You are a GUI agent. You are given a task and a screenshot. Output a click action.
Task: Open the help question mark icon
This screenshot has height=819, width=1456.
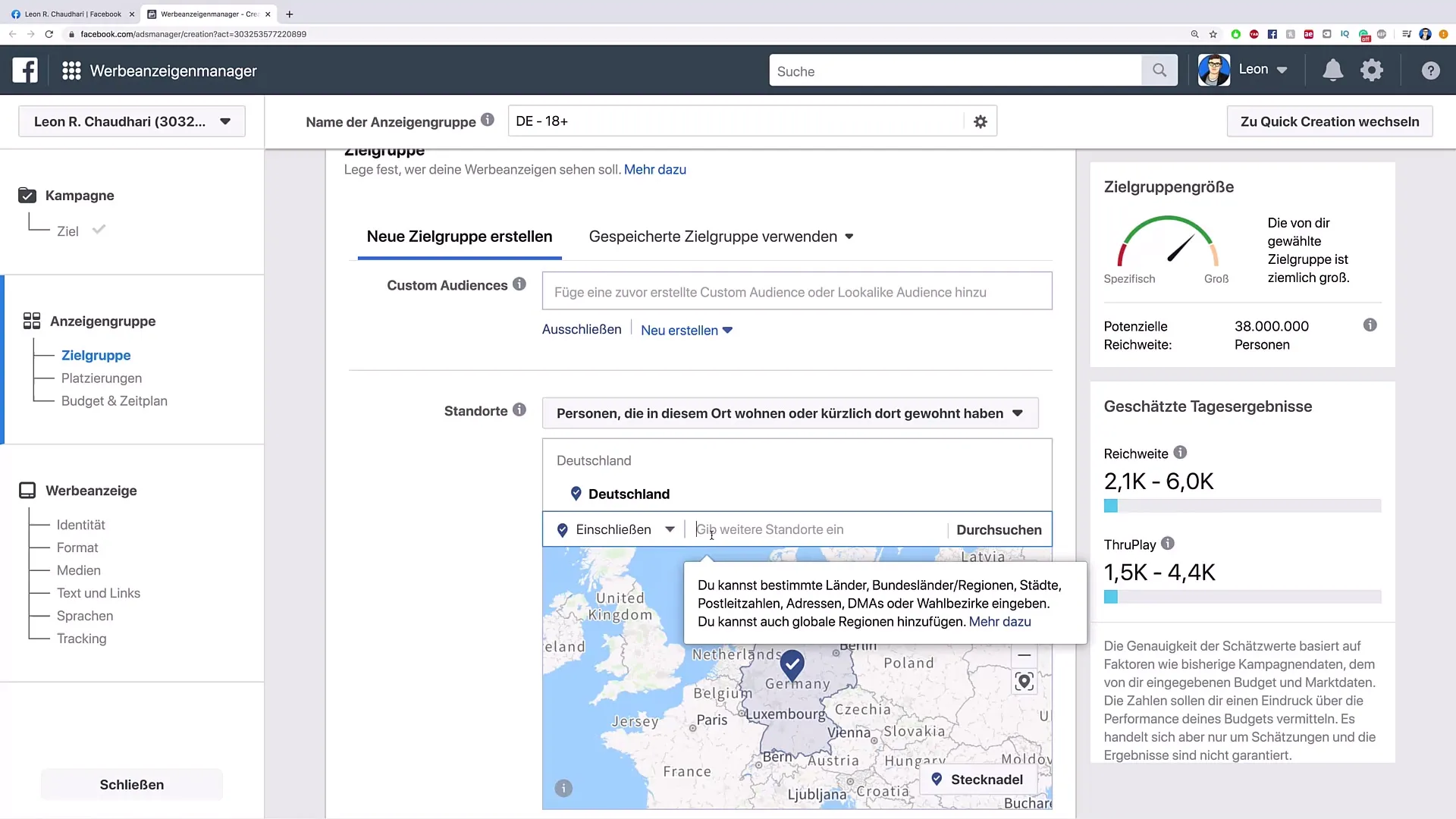(x=1430, y=71)
